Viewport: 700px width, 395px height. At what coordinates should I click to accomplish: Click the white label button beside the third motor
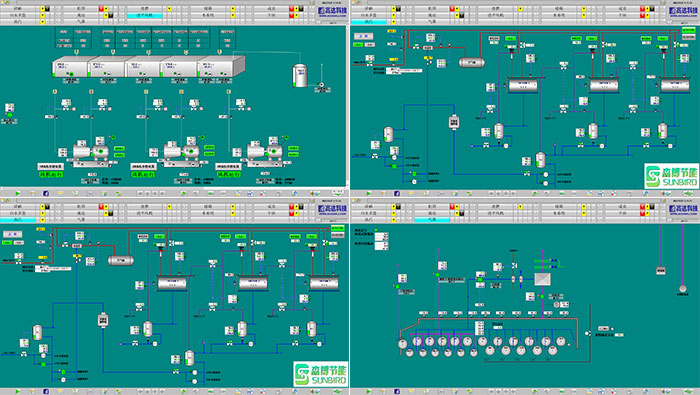228,166
